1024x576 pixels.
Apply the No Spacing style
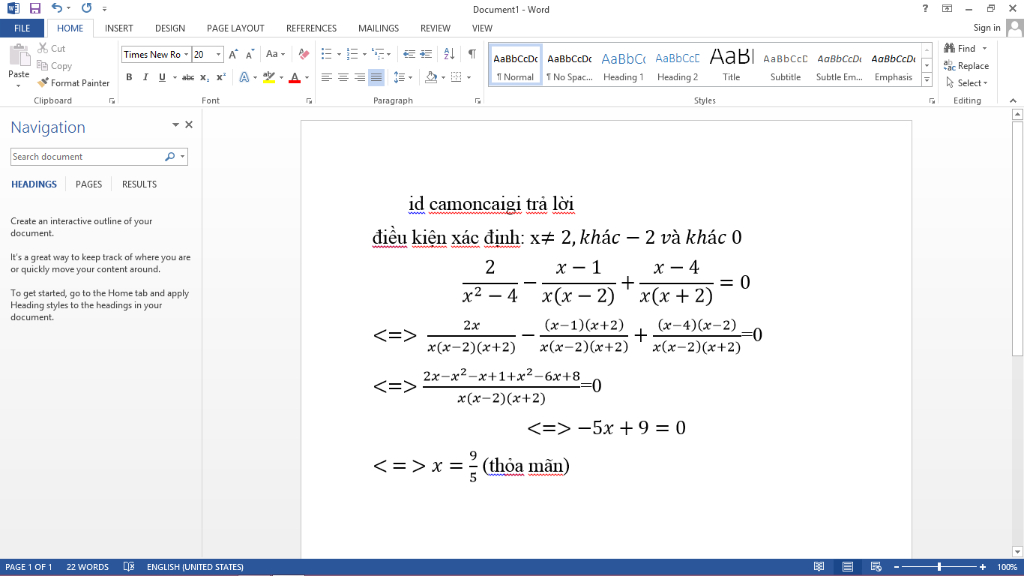(x=569, y=65)
